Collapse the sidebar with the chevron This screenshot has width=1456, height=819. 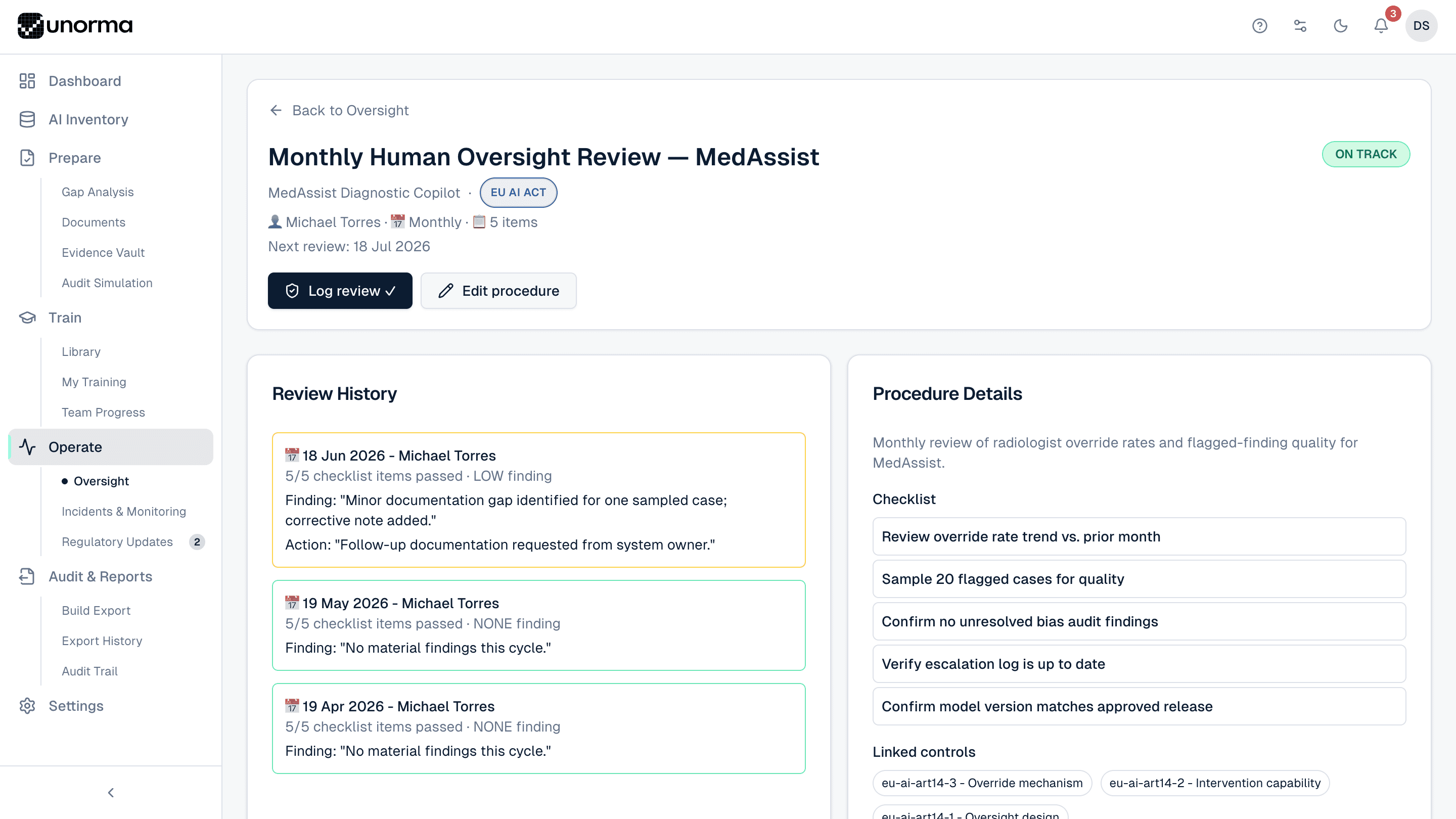(111, 792)
